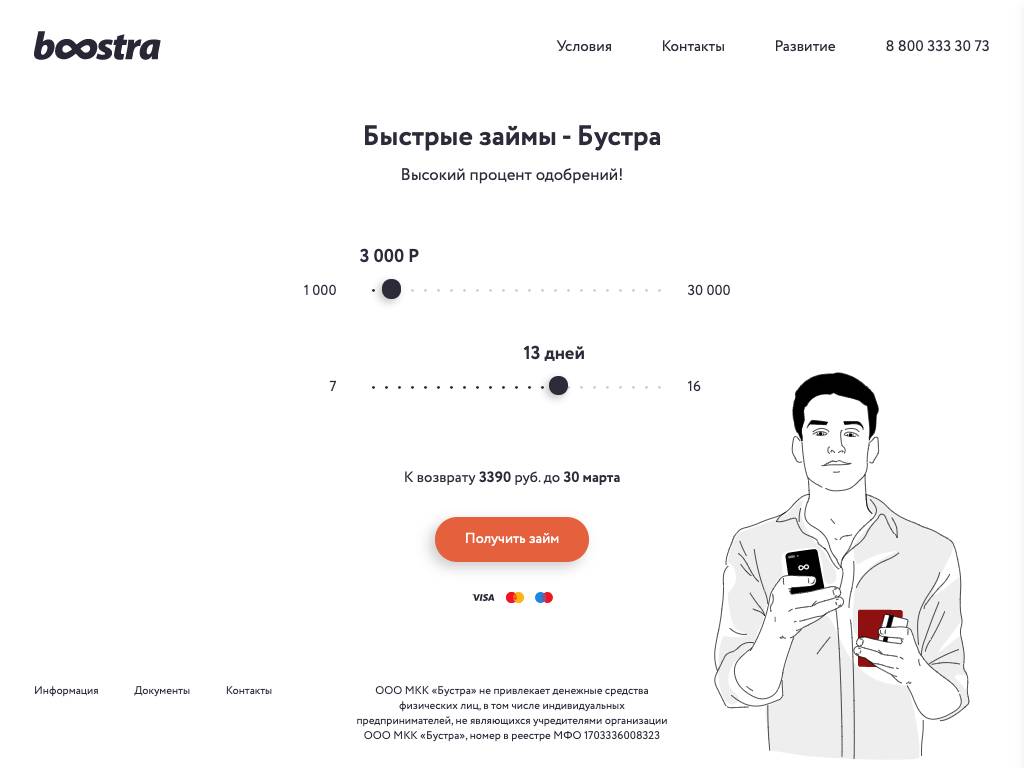This screenshot has height=768, width=1024.
Task: Click the red-yellow Mastercard icon
Action: pyautogui.click(x=515, y=597)
